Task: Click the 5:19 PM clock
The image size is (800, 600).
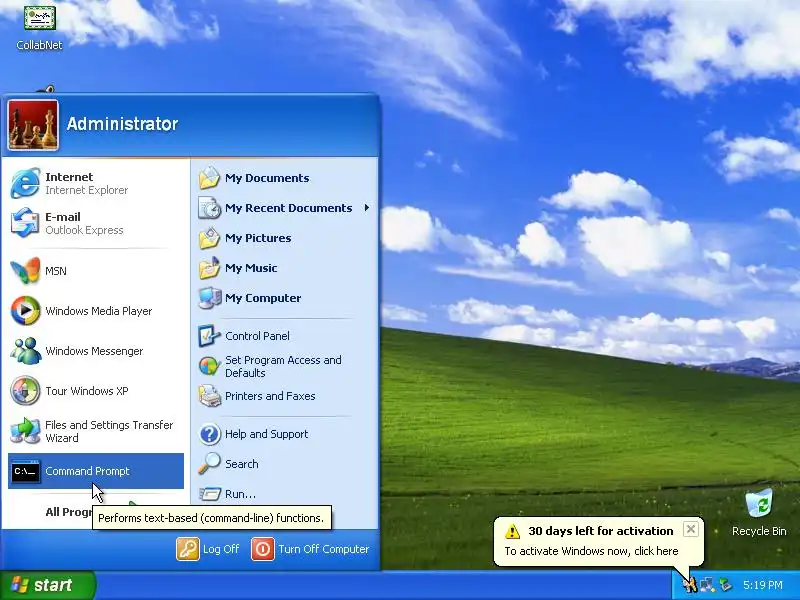Action: pyautogui.click(x=763, y=585)
